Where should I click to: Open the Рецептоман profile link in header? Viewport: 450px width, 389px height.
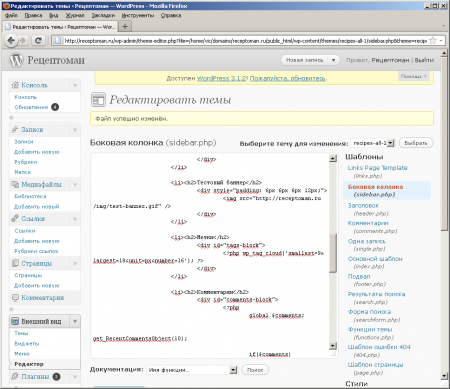pos(390,60)
